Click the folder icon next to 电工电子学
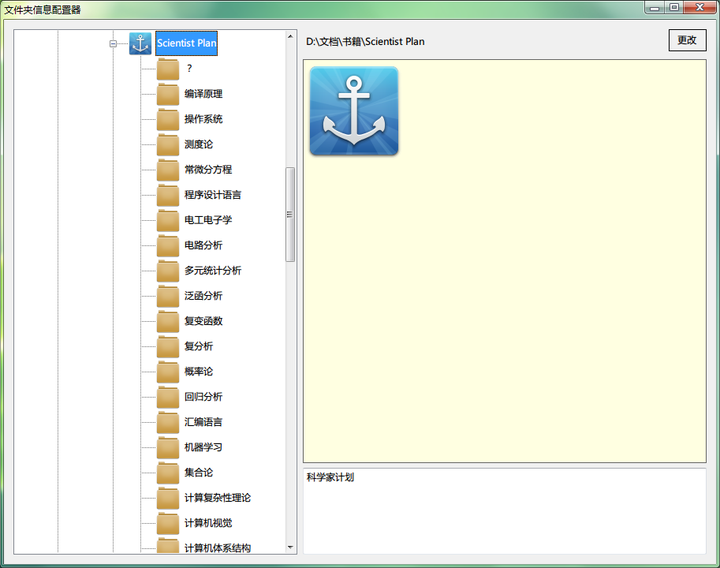The image size is (720, 568). pos(168,220)
